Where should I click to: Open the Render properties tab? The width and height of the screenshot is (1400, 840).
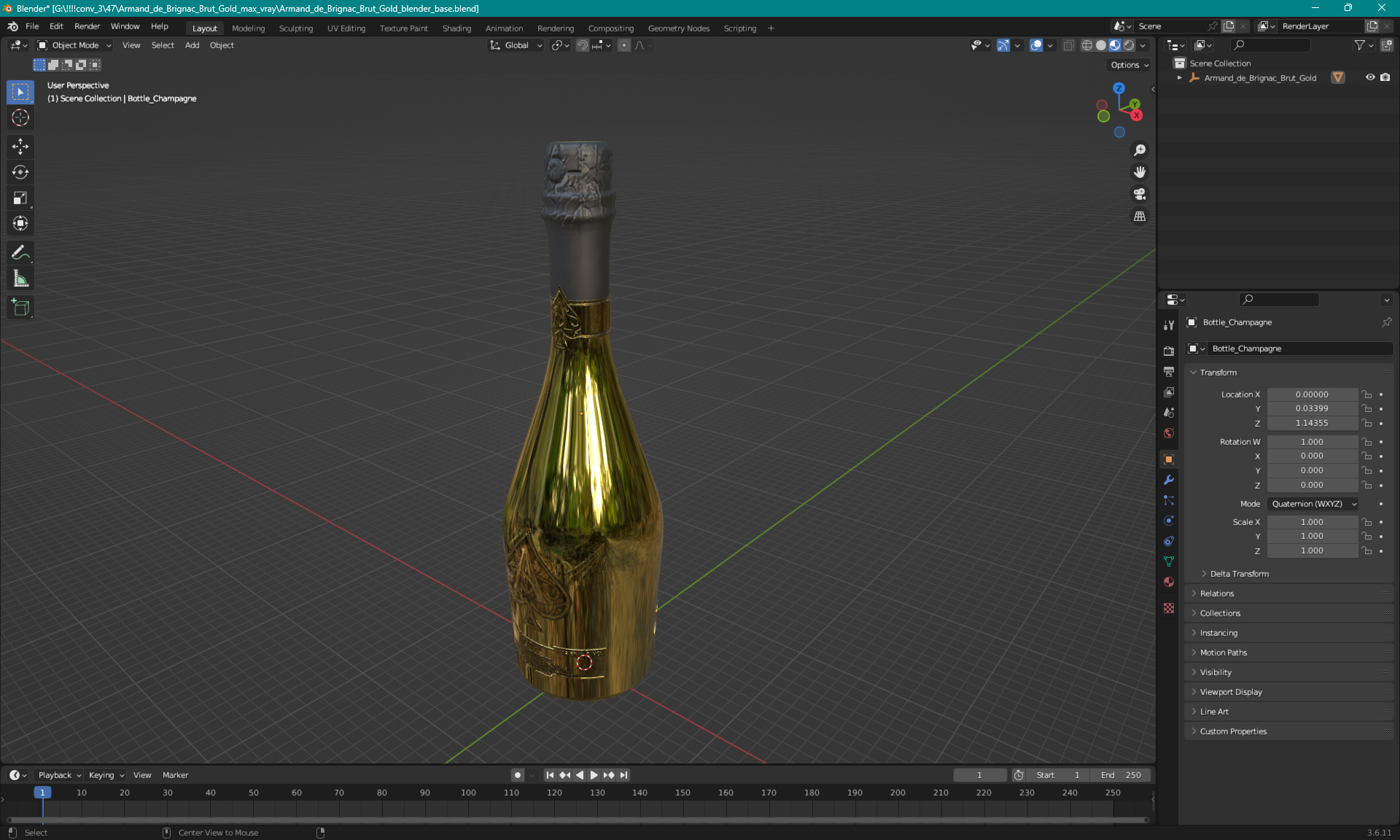[x=1169, y=351]
